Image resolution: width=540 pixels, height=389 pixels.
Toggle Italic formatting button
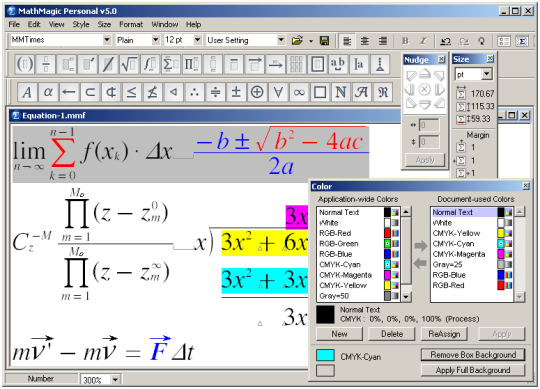pyautogui.click(x=423, y=41)
